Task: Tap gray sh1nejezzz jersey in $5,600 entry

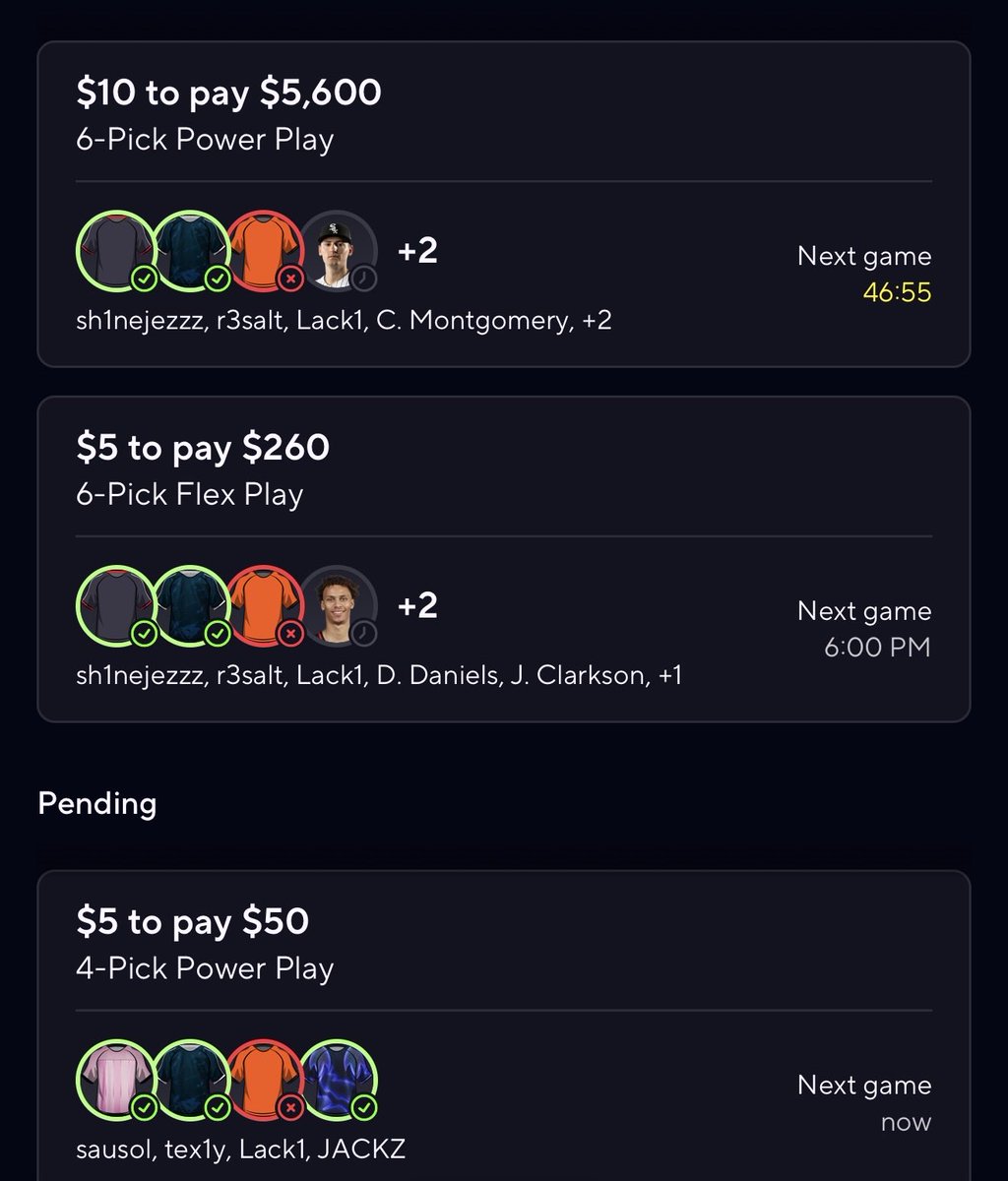Action: pyautogui.click(x=115, y=251)
